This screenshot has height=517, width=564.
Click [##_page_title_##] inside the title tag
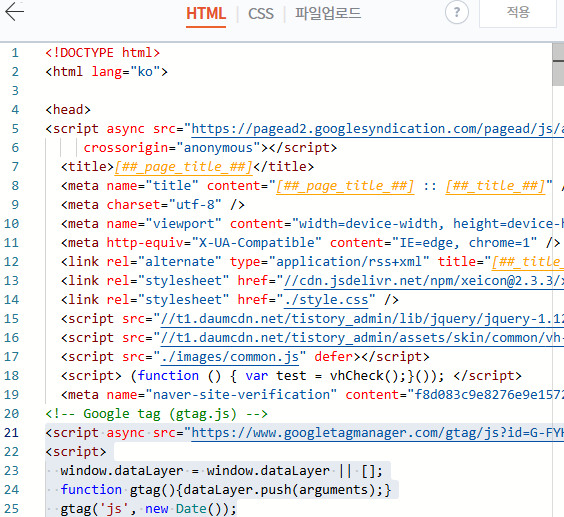click(184, 167)
